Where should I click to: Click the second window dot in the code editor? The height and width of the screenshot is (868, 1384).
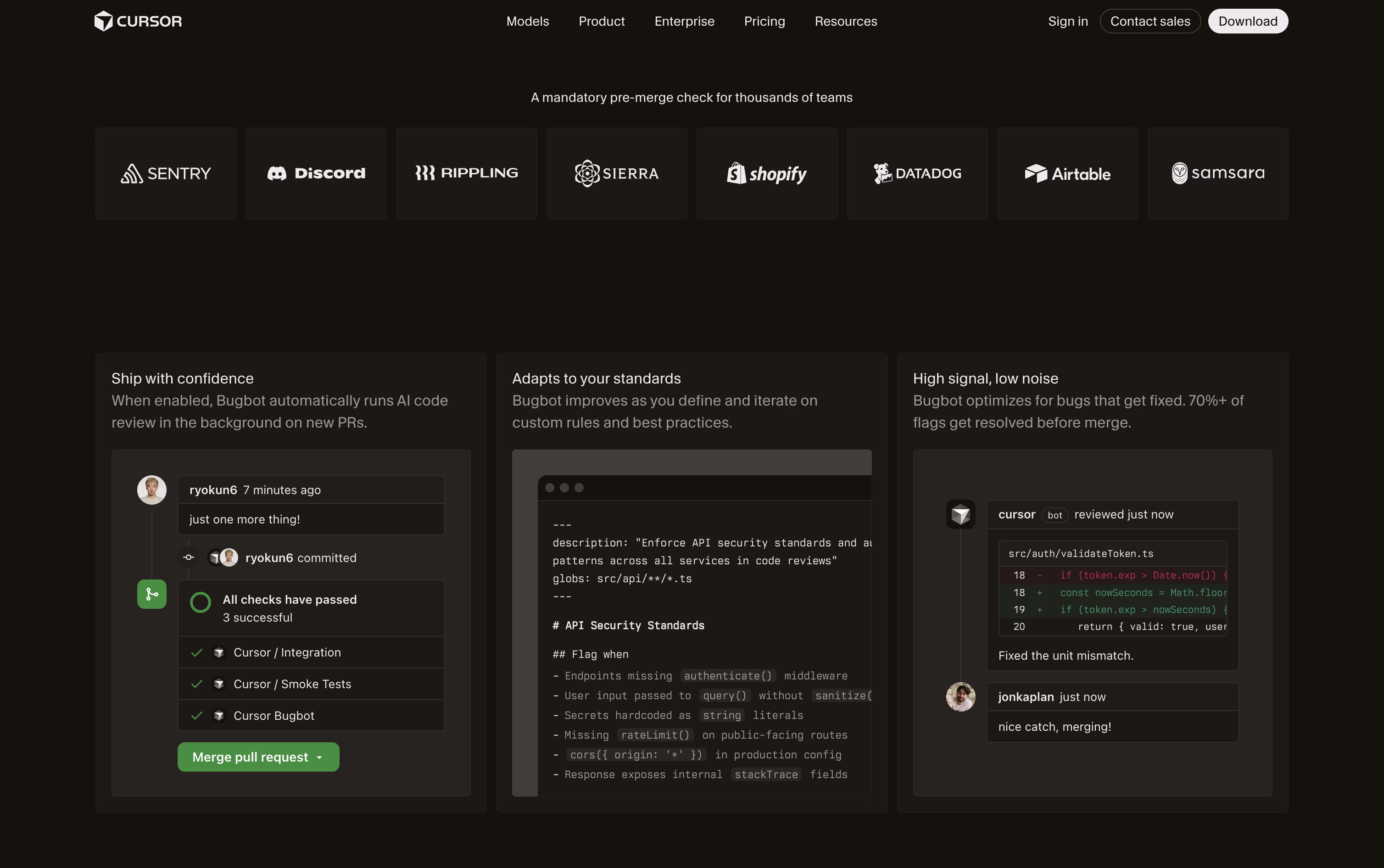(x=564, y=488)
